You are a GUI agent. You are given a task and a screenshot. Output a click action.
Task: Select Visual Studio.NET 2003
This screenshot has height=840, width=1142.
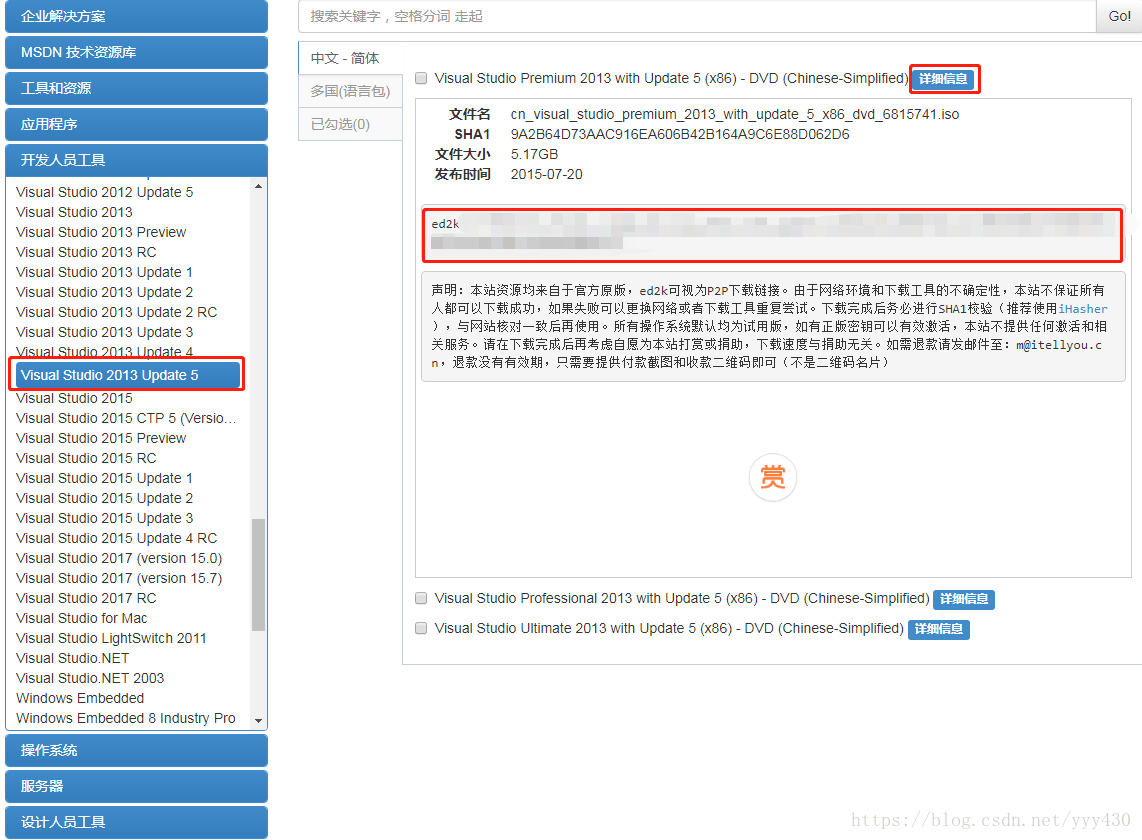tap(90, 678)
